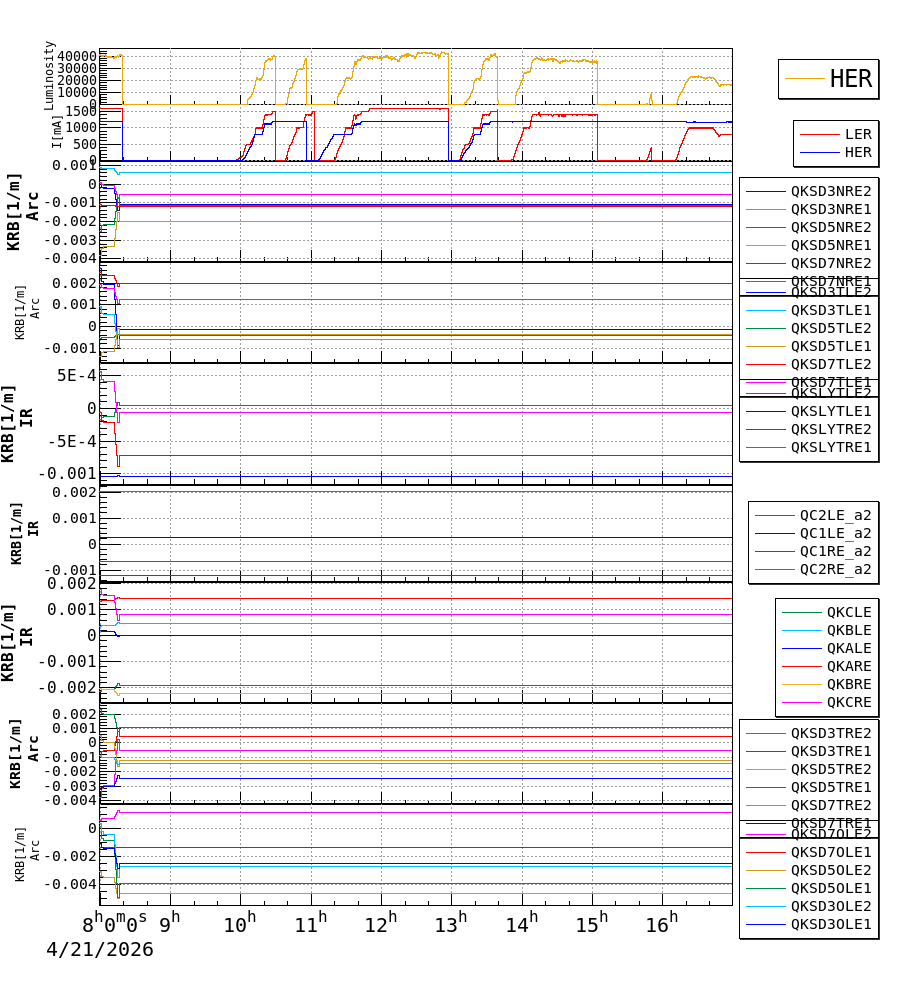Select legend entry QKSD3OLE2

[831, 907]
